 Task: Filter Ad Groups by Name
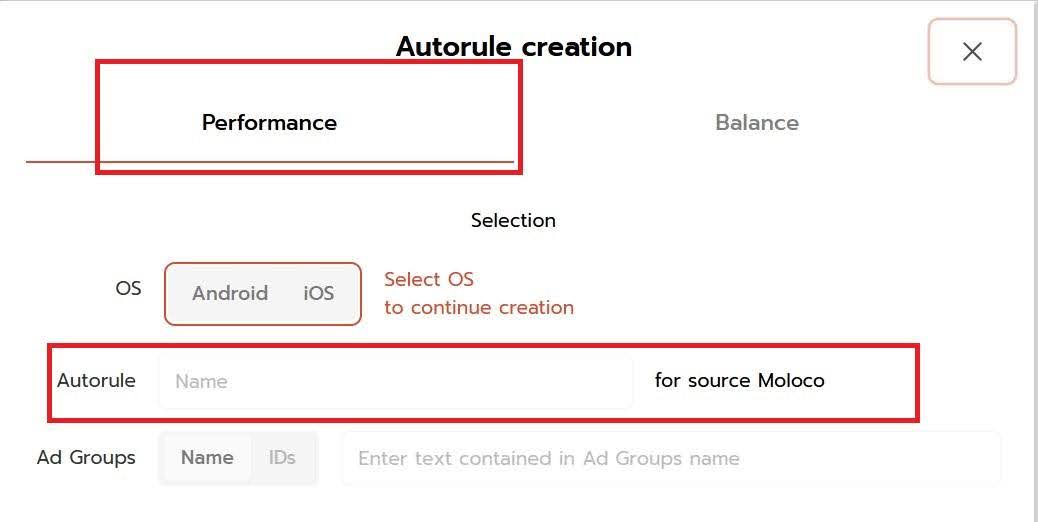207,458
